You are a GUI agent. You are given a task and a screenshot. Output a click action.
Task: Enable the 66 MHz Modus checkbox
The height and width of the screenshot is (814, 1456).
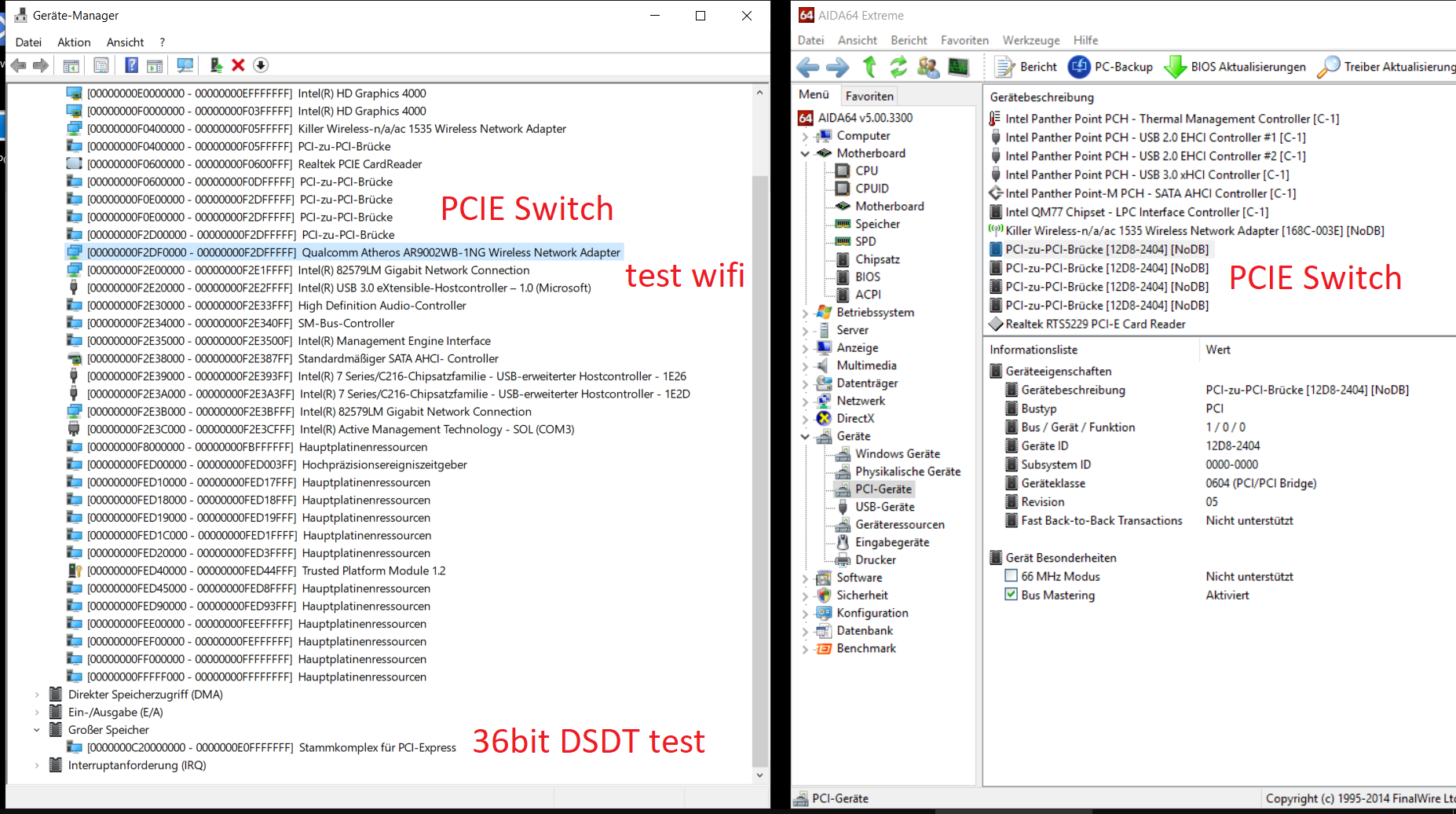click(1012, 575)
